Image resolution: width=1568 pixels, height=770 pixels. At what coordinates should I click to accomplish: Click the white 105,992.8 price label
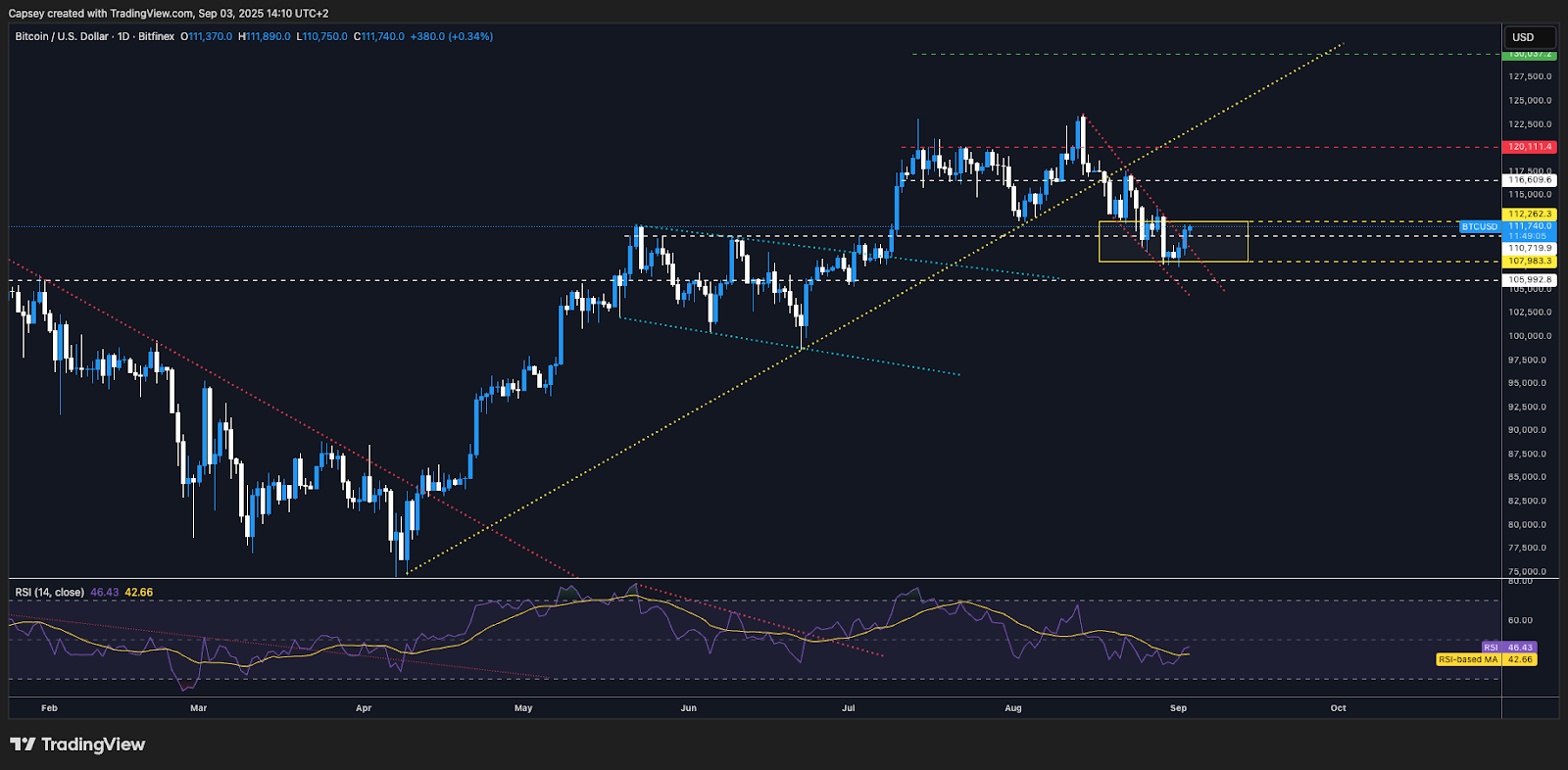click(x=1529, y=280)
